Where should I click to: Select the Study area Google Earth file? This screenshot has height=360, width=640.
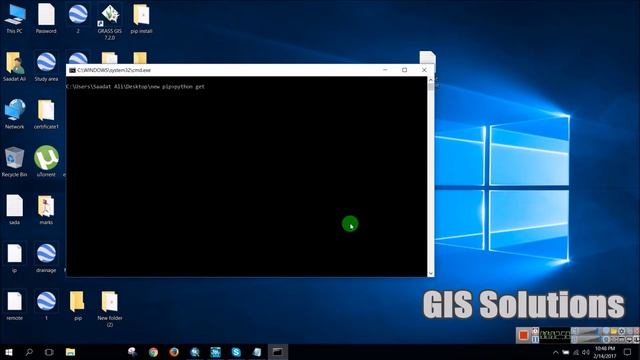point(46,66)
